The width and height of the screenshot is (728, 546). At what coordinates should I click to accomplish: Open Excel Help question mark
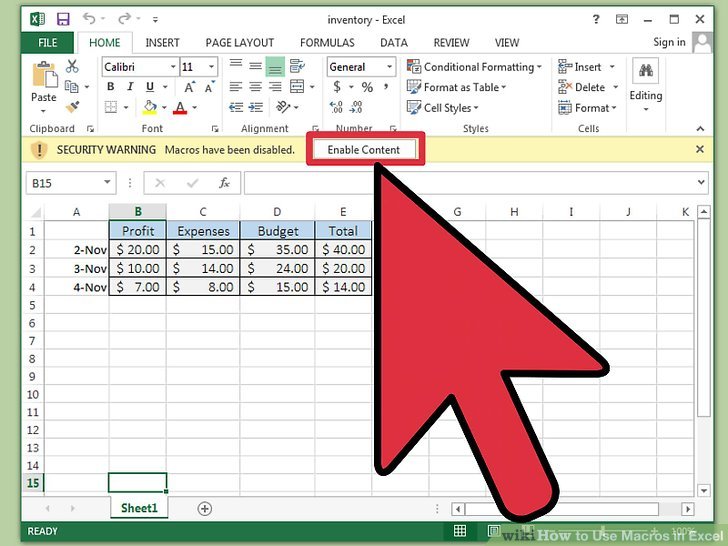point(596,19)
